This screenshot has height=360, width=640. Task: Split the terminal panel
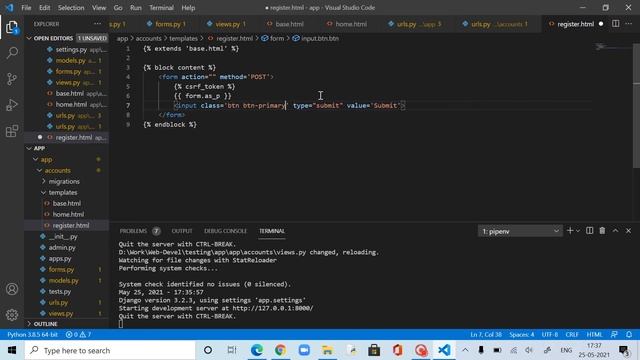[589, 231]
